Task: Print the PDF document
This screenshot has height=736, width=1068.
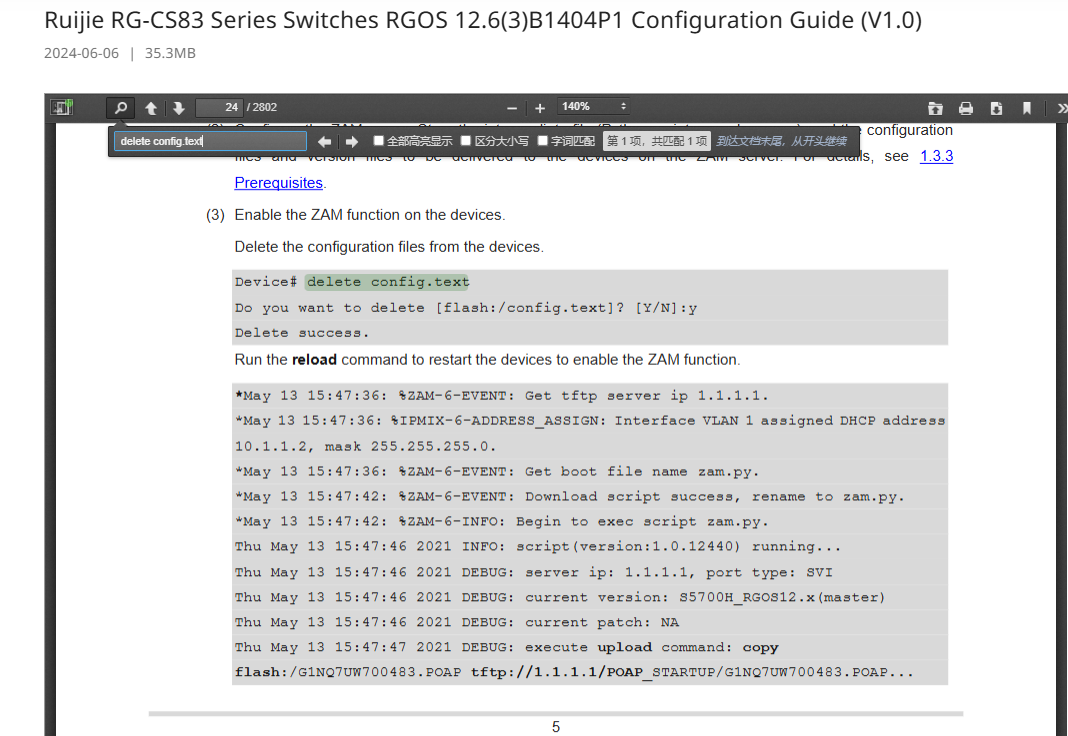Action: click(966, 108)
